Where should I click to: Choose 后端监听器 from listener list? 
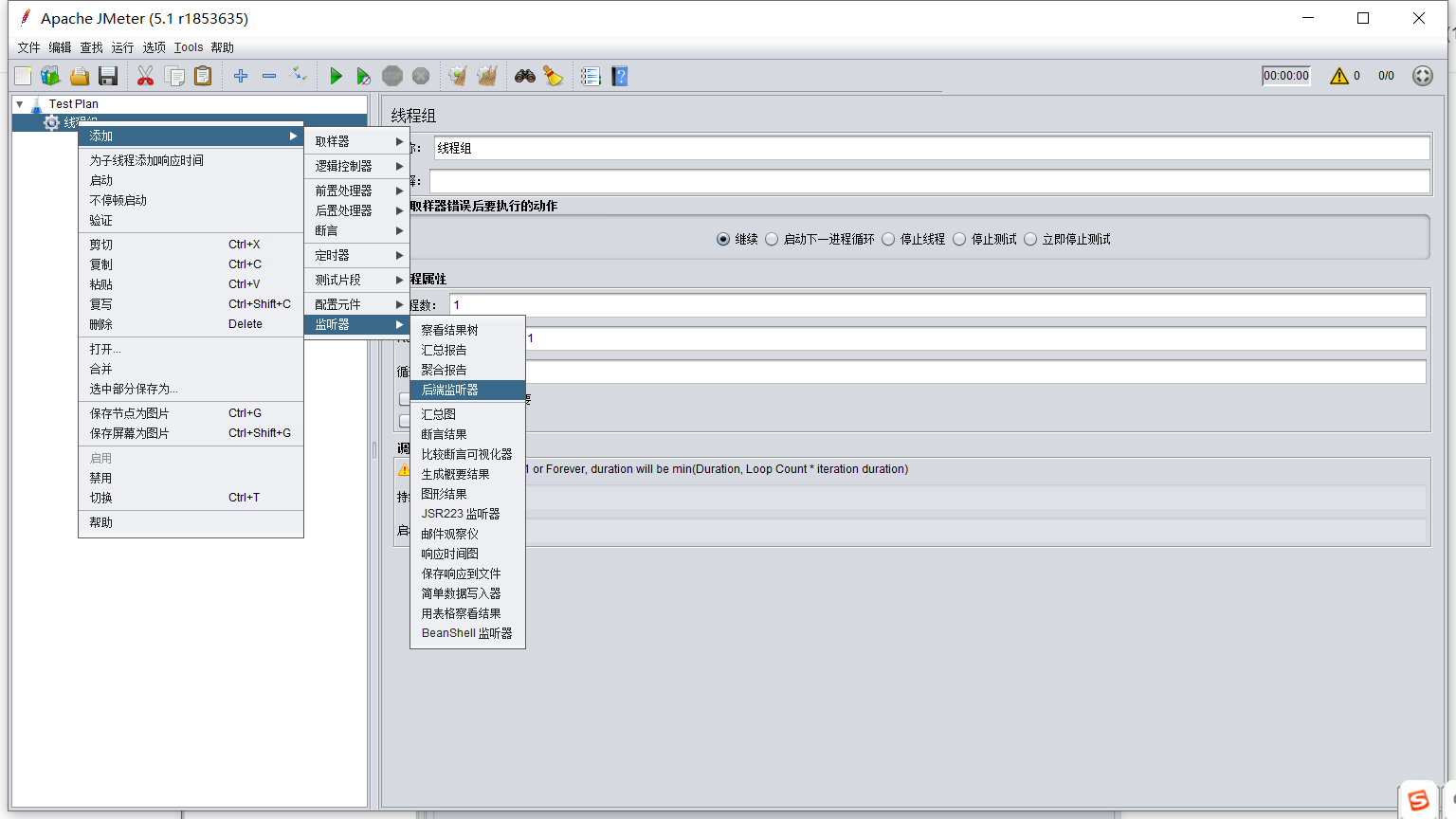click(x=467, y=390)
